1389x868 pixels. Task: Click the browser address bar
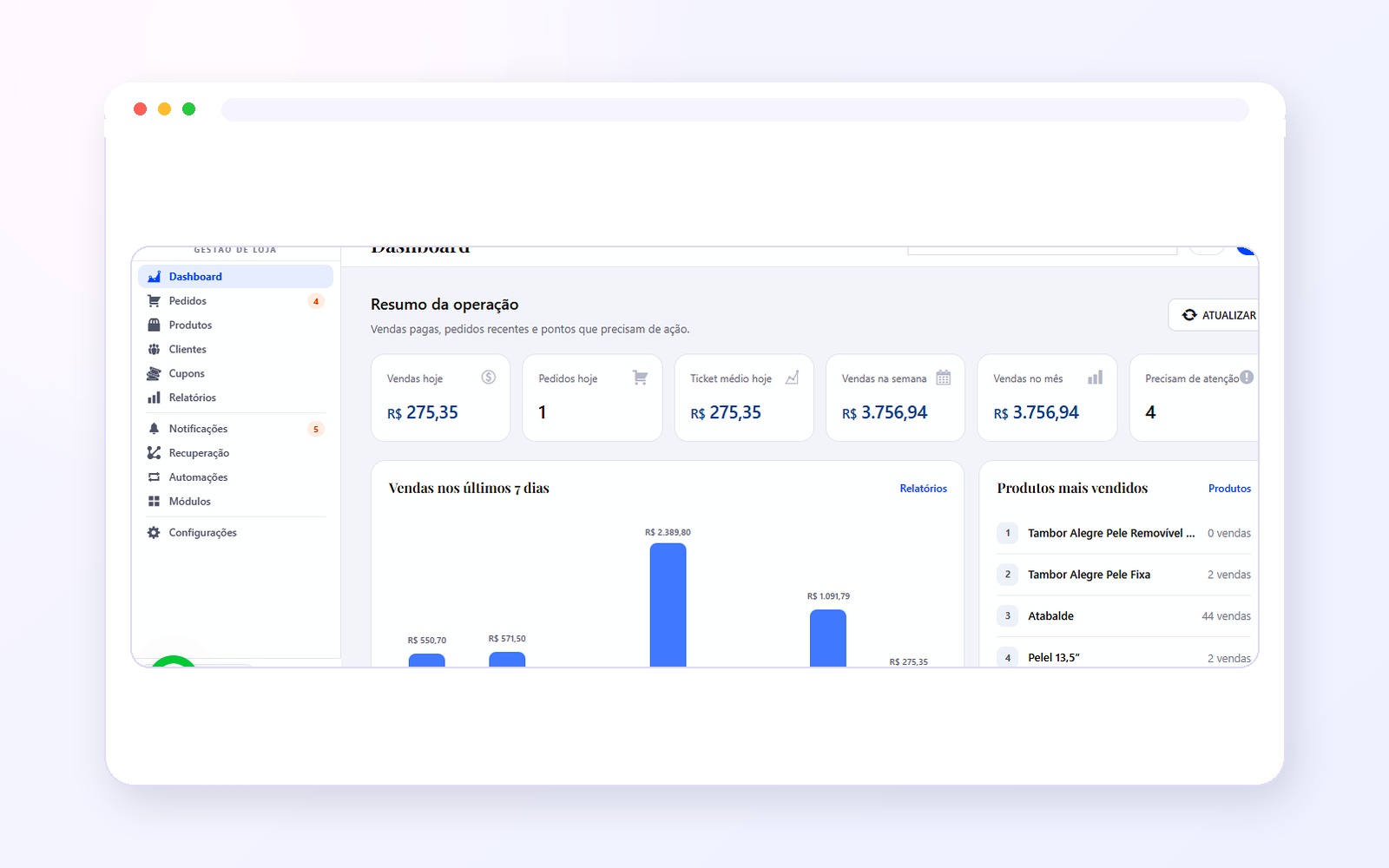tap(734, 109)
